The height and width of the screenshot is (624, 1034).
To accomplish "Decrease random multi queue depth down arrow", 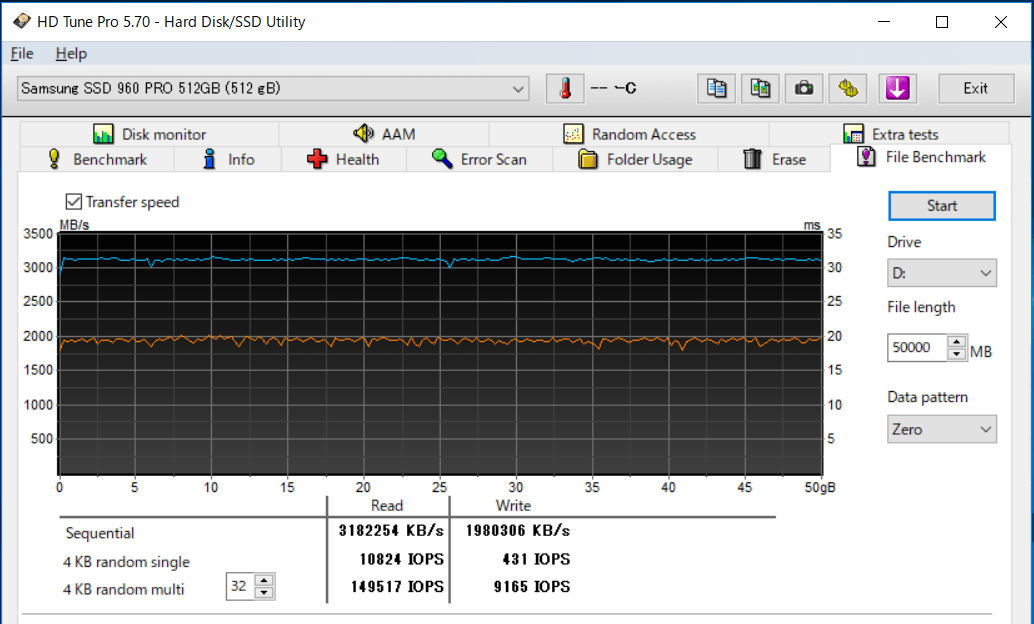I will [264, 593].
